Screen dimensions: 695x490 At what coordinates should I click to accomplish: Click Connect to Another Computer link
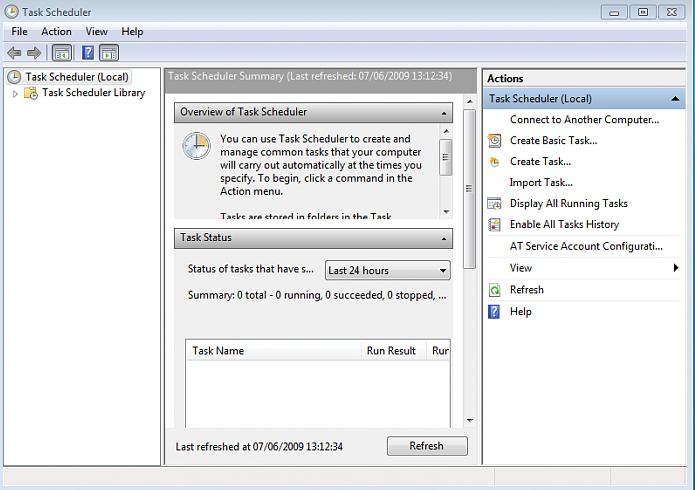584,120
